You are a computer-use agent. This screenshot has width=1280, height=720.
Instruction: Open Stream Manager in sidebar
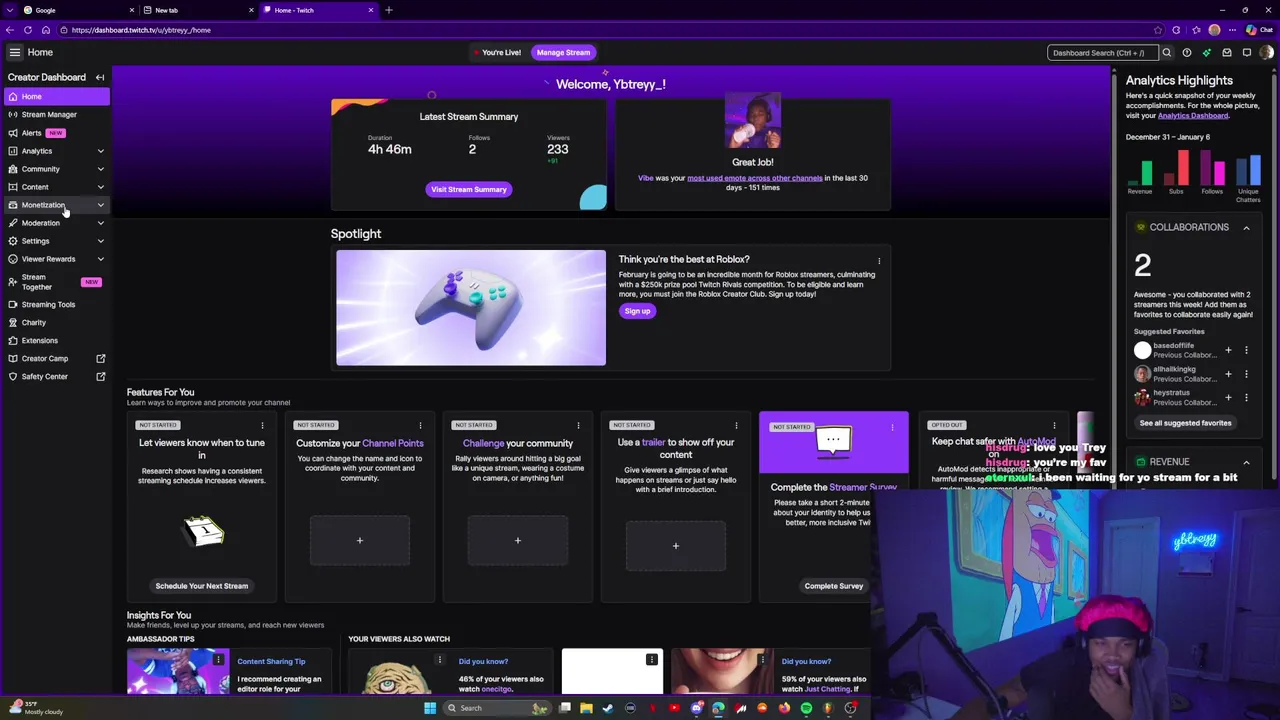tap(56, 115)
